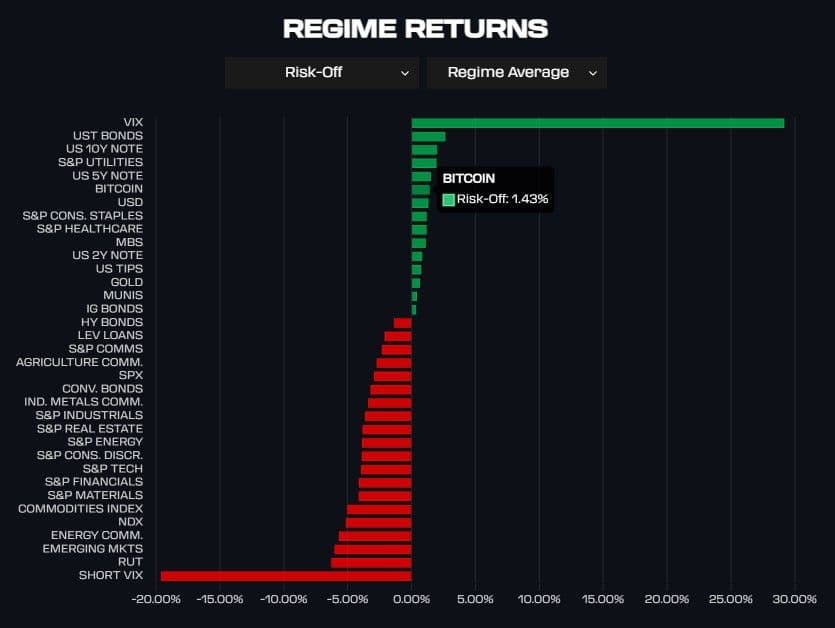Click the REGIME RETURNS chart title
835x628 pixels.
click(415, 28)
